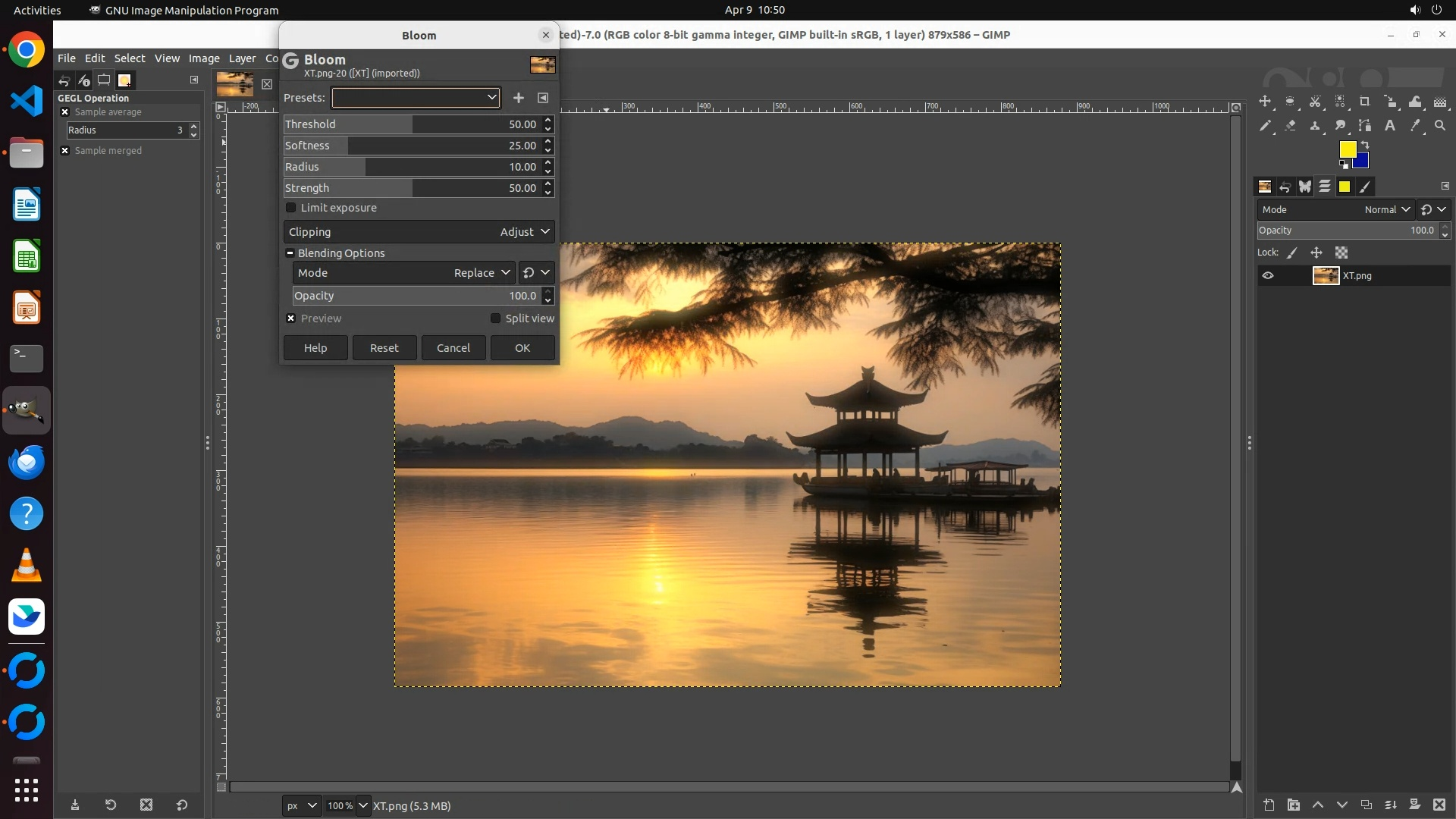
Task: Open the Select menu
Action: point(129,58)
